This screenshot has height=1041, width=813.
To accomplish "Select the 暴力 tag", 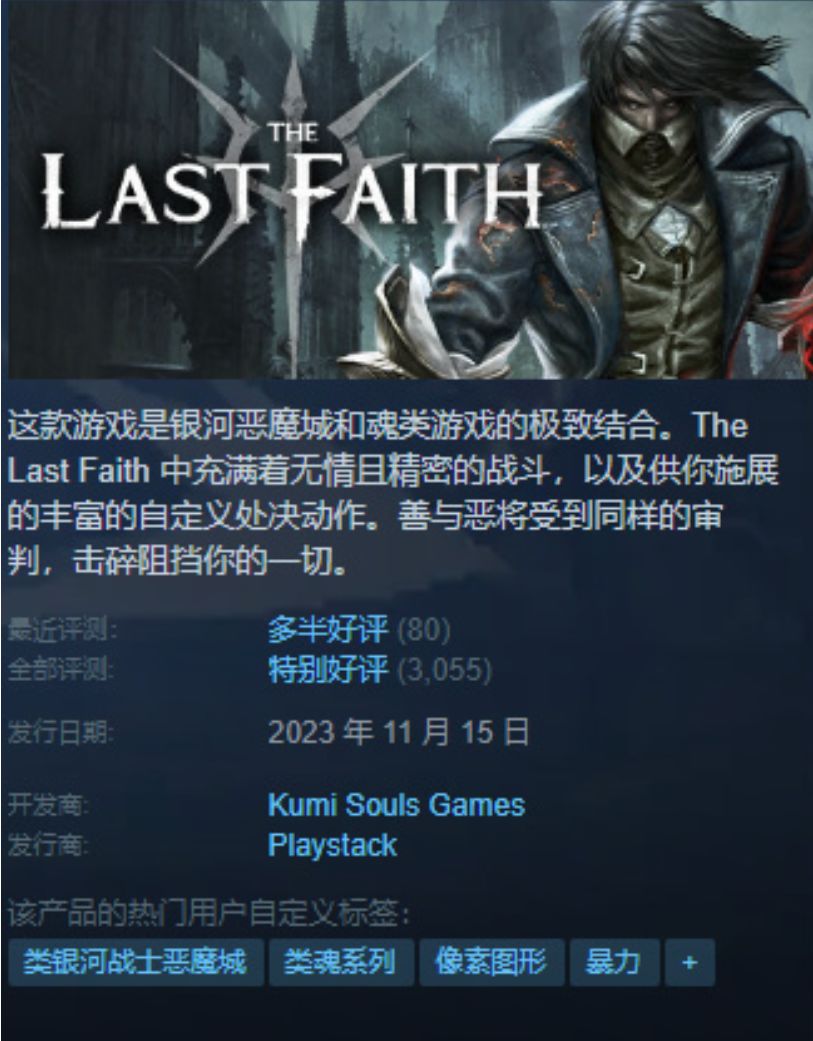I will [x=615, y=961].
